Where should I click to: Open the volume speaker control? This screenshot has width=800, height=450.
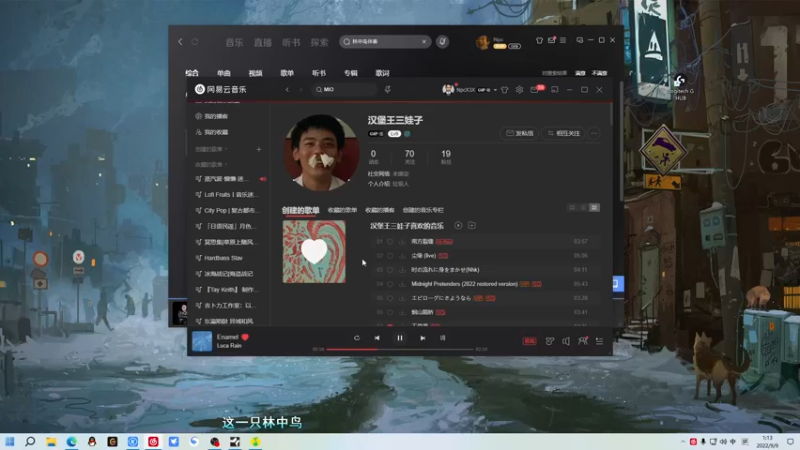tap(566, 341)
